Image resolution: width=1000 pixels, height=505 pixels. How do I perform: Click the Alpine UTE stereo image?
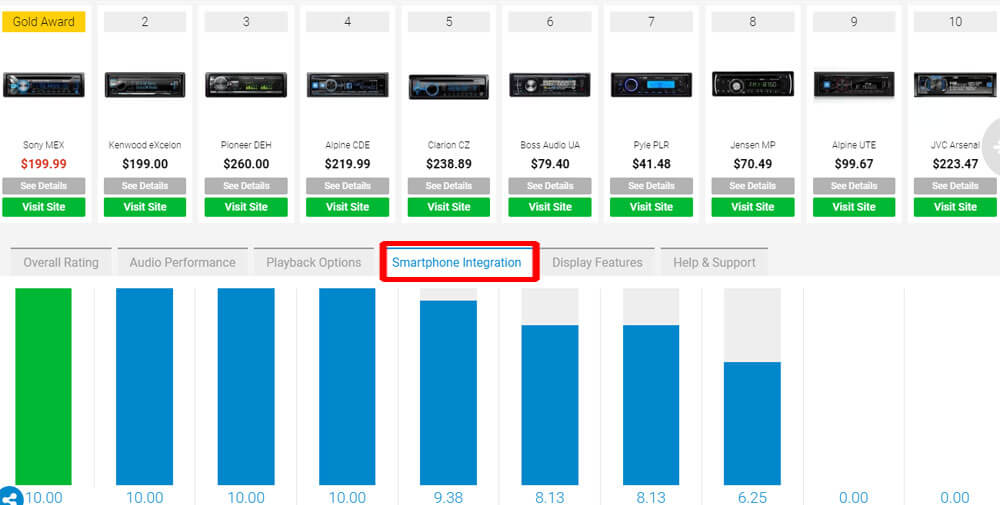coord(854,84)
